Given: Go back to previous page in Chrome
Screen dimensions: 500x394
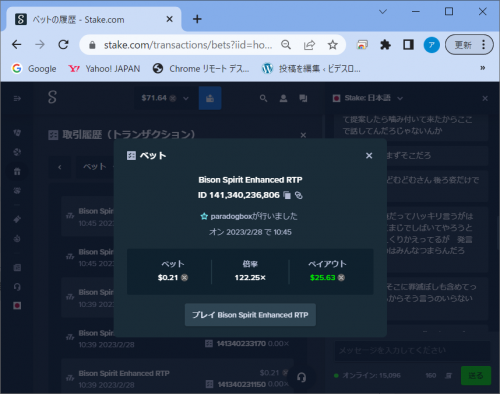Looking at the screenshot, I should [17, 45].
